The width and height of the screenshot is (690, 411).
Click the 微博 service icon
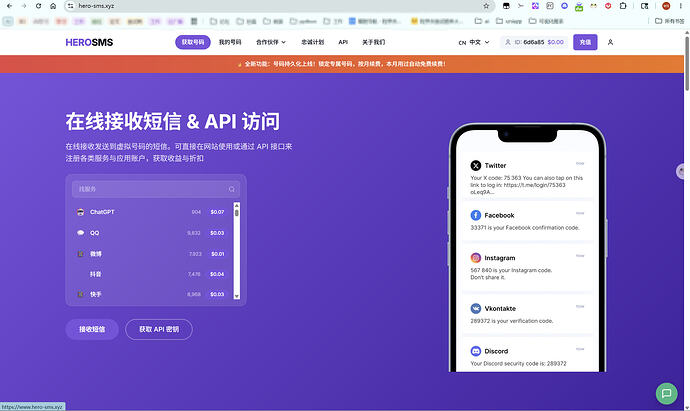point(81,254)
